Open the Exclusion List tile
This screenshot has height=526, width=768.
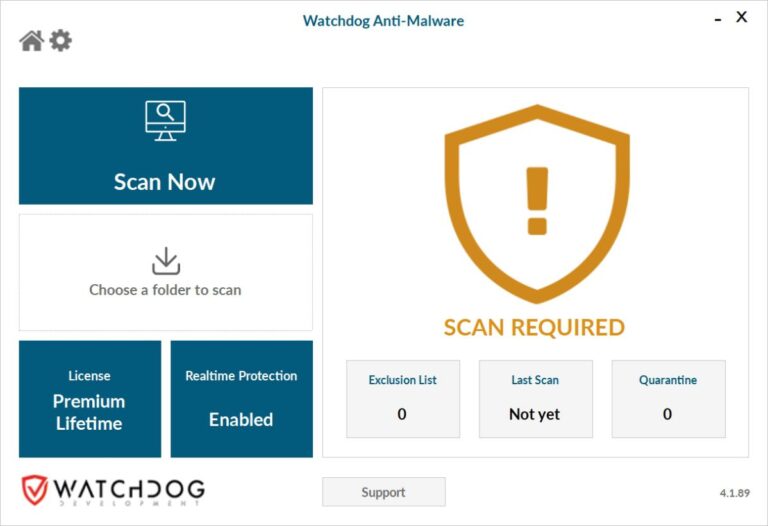[x=403, y=399]
